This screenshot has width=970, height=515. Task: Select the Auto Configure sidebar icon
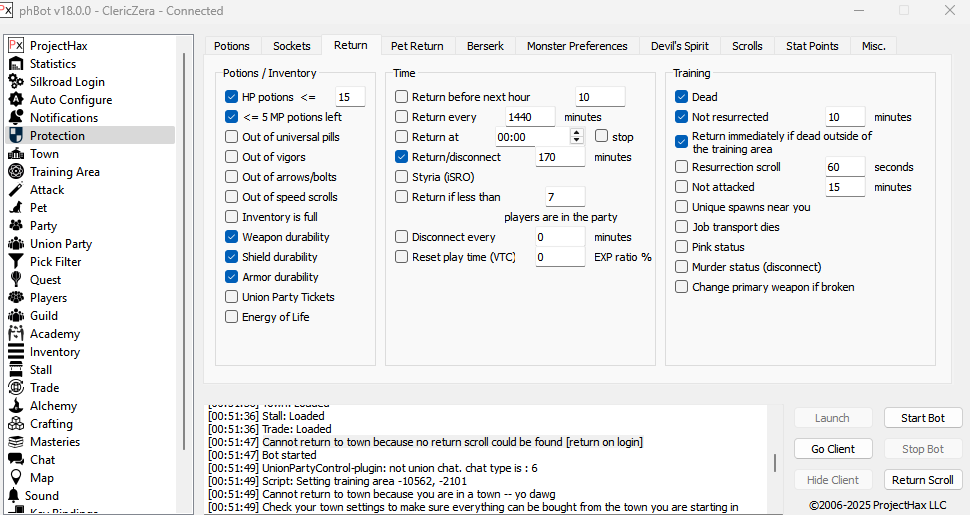pyautogui.click(x=15, y=100)
